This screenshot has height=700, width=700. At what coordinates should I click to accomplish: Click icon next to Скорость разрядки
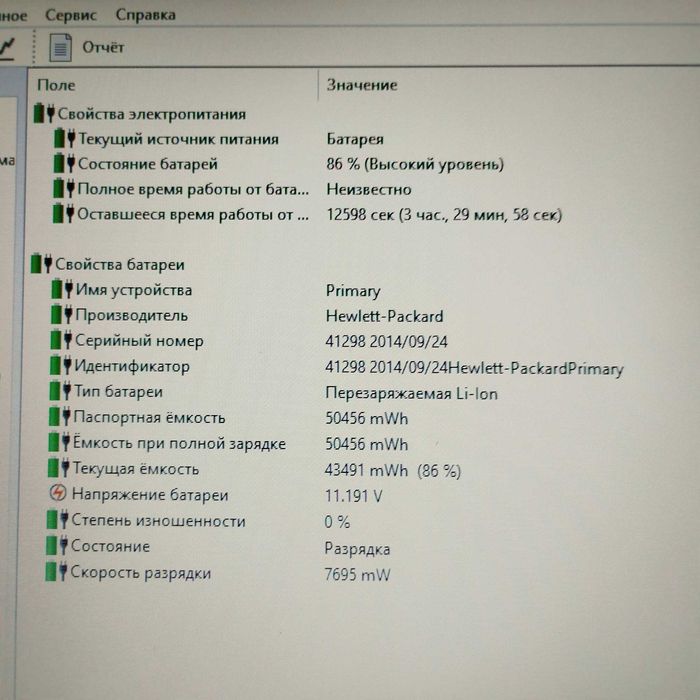click(56, 571)
